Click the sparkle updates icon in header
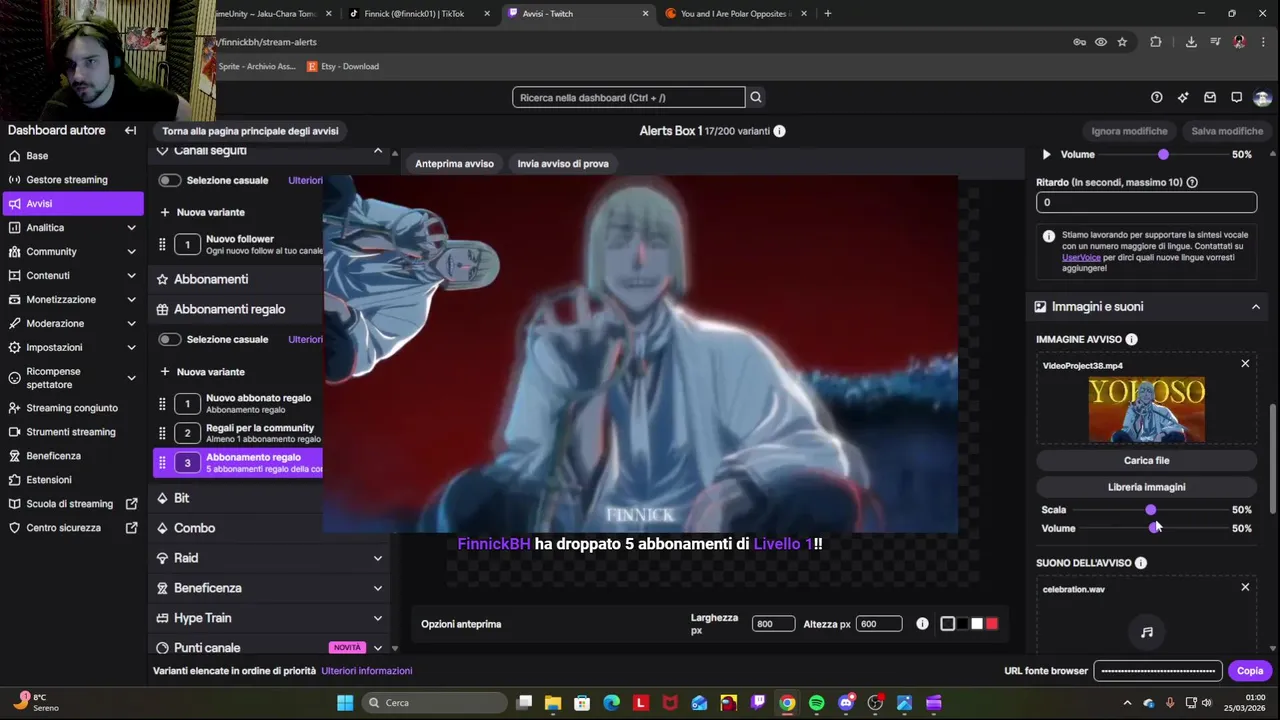 pyautogui.click(x=1183, y=97)
